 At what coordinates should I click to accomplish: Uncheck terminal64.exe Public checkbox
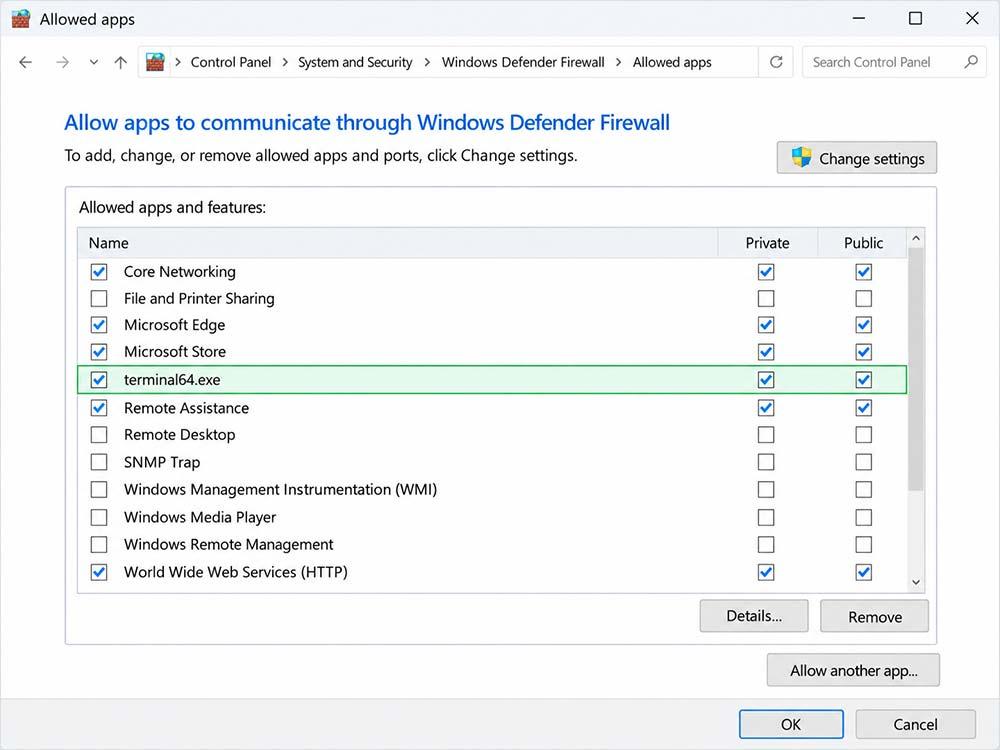(864, 380)
